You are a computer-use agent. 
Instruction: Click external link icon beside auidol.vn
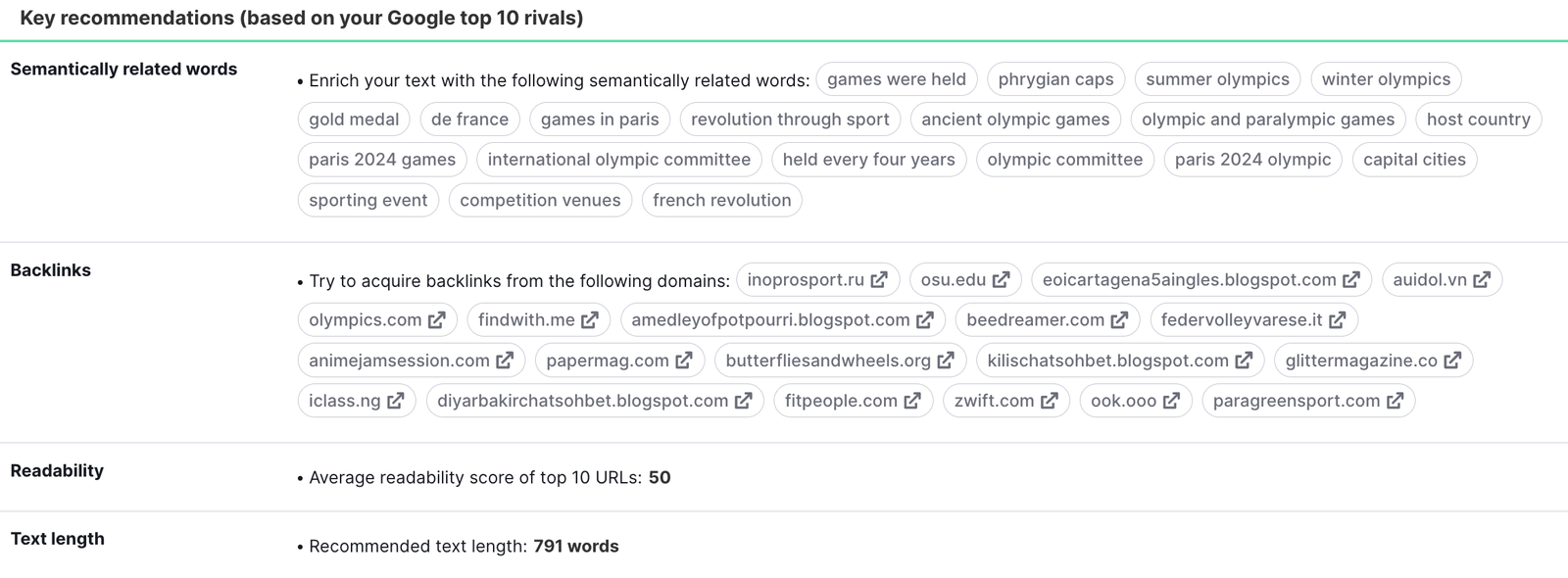coord(1482,279)
